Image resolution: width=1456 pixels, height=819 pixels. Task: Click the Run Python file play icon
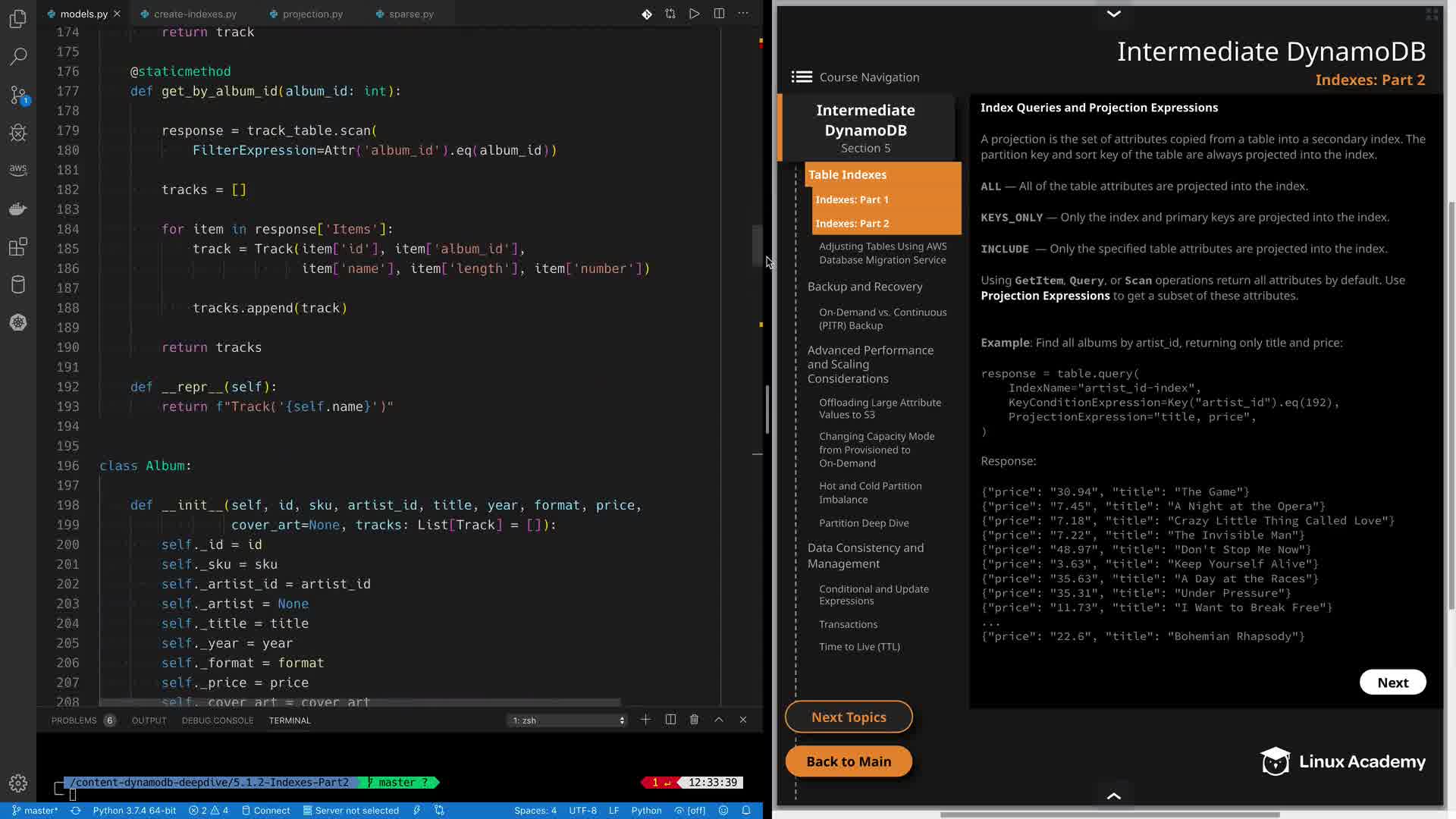(x=694, y=14)
